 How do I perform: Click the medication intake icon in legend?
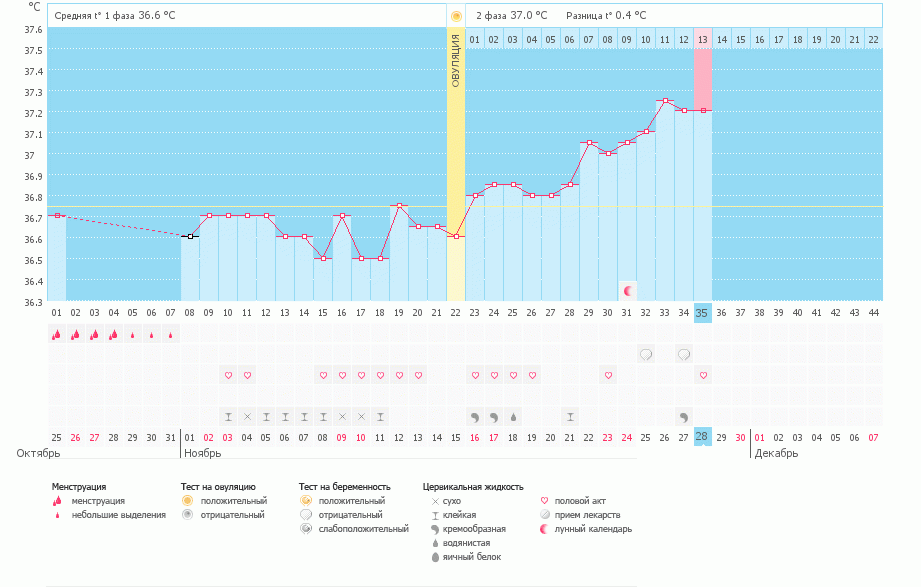pyautogui.click(x=545, y=515)
